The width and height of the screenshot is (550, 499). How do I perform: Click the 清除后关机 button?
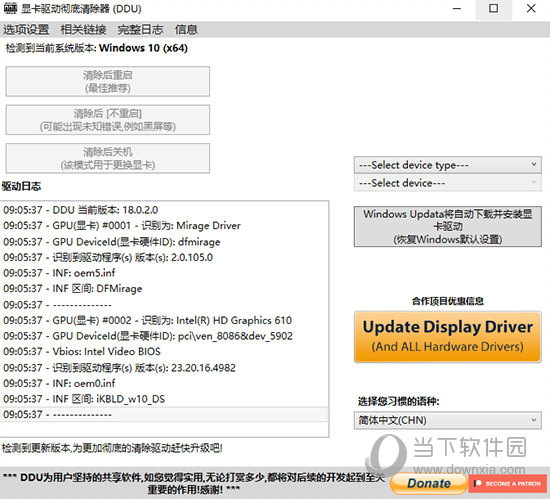(x=108, y=158)
